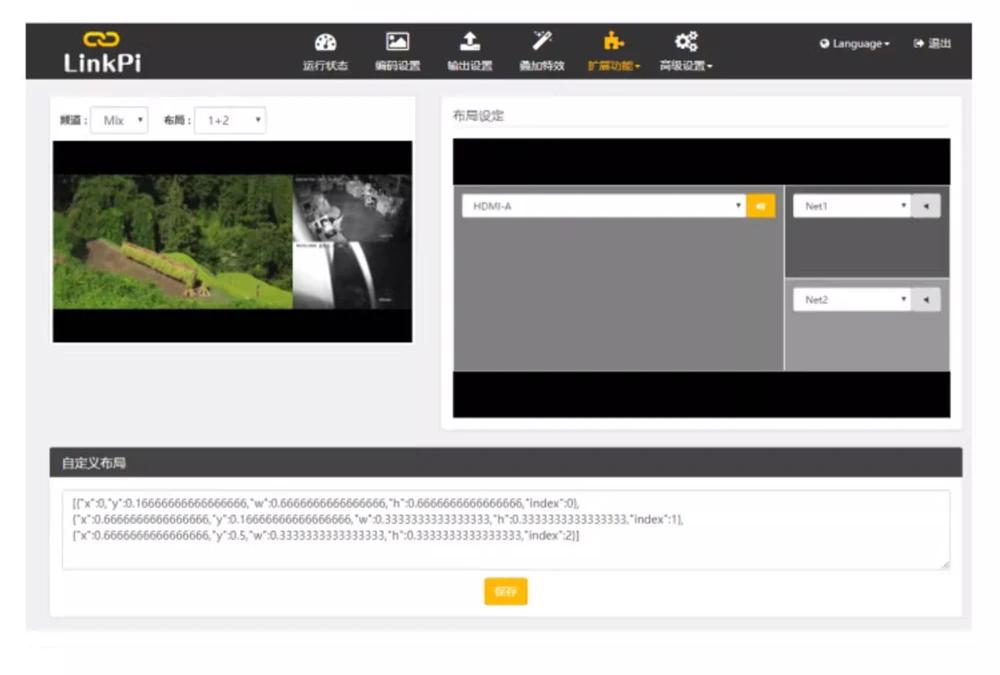The height and width of the screenshot is (675, 1000).
Task: Open the HDMI-A source dropdown
Action: click(604, 206)
